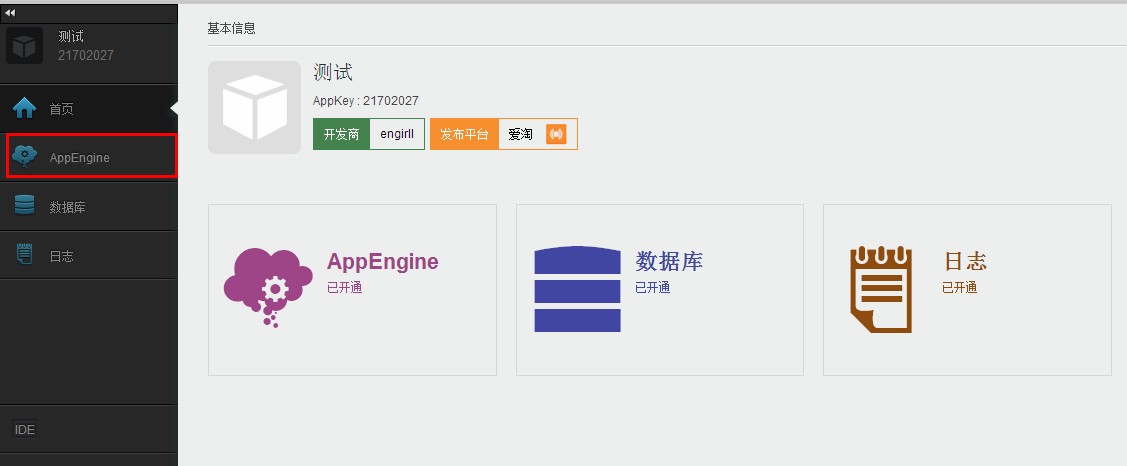Image resolution: width=1127 pixels, height=466 pixels.
Task: Click the orange 发布平台 label
Action: click(464, 134)
